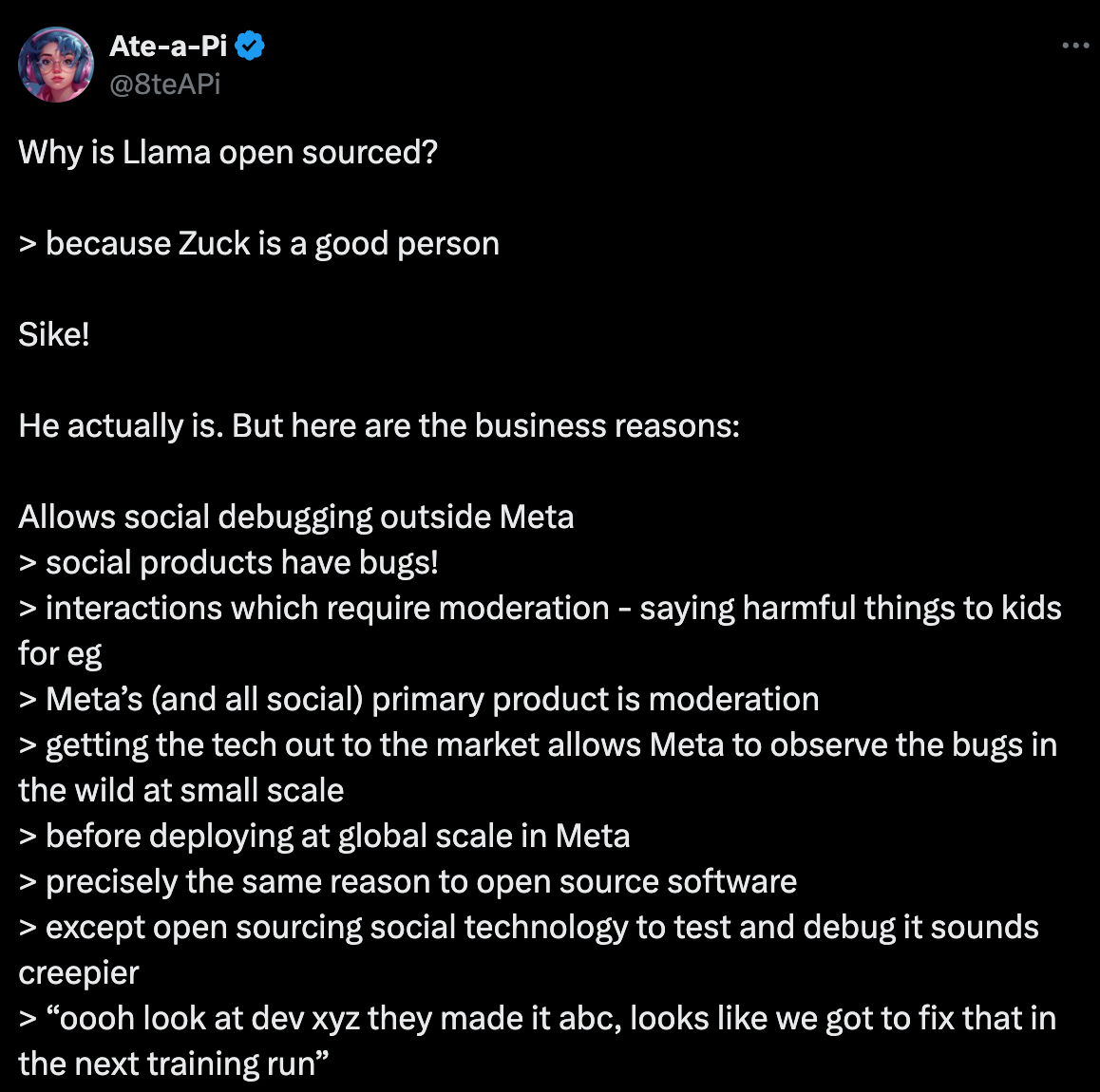
Task: Click the Ate-a-Pi display name link
Action: click(169, 44)
